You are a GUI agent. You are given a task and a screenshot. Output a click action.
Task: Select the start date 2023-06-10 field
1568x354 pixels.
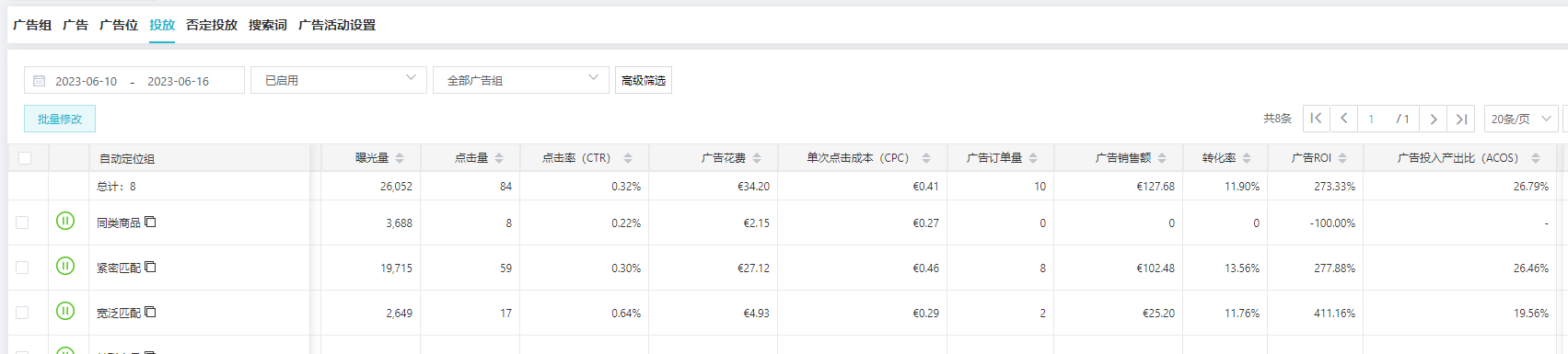tap(86, 81)
